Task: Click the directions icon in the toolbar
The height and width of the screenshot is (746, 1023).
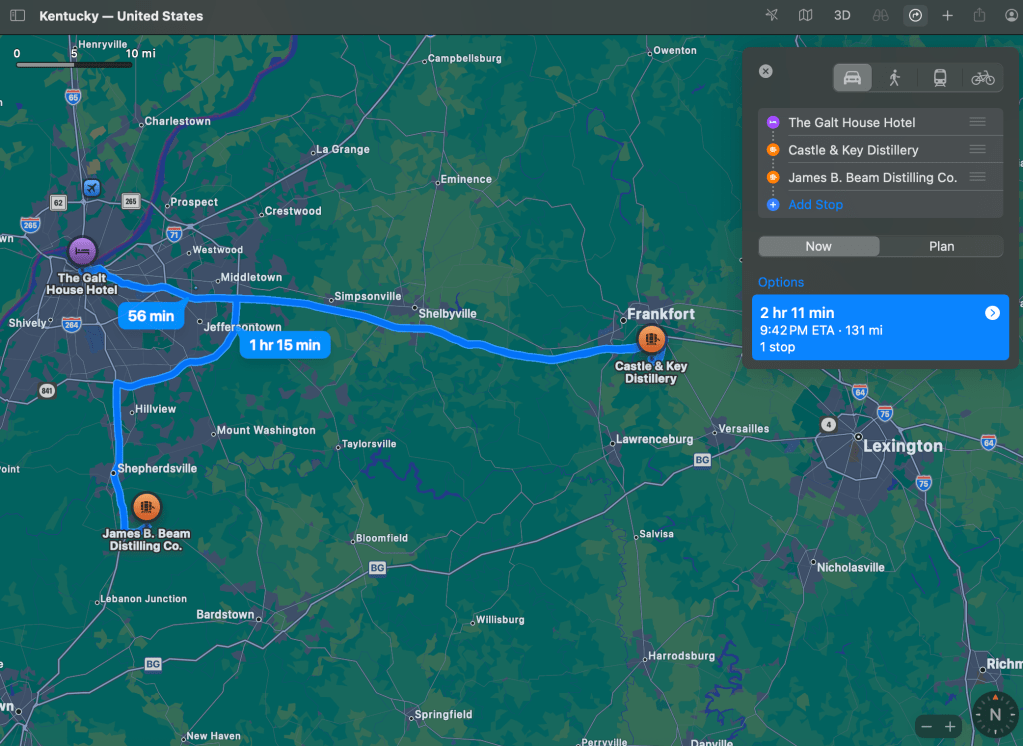Action: (914, 16)
